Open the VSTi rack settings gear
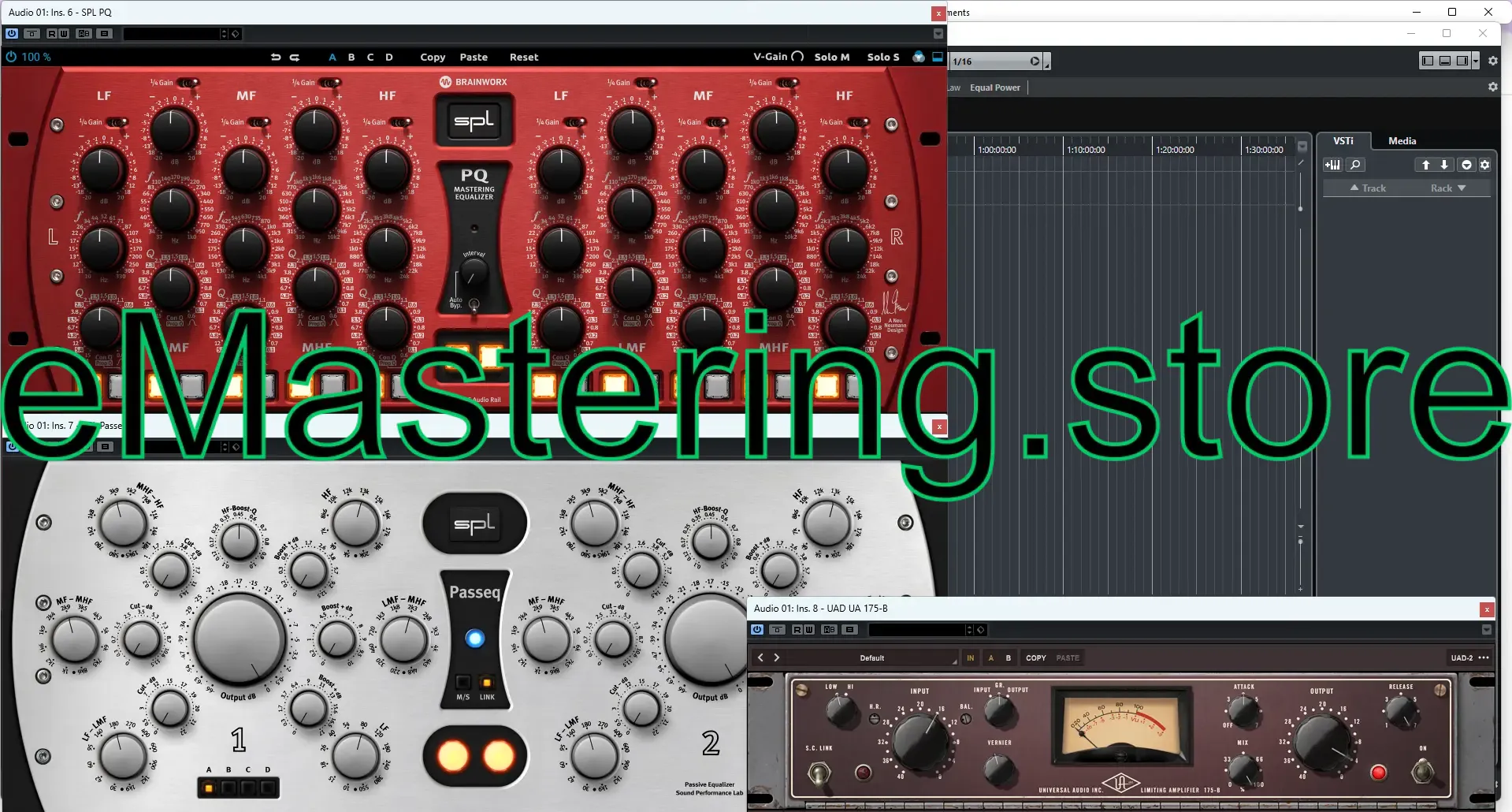The image size is (1512, 812). pos(1484,165)
